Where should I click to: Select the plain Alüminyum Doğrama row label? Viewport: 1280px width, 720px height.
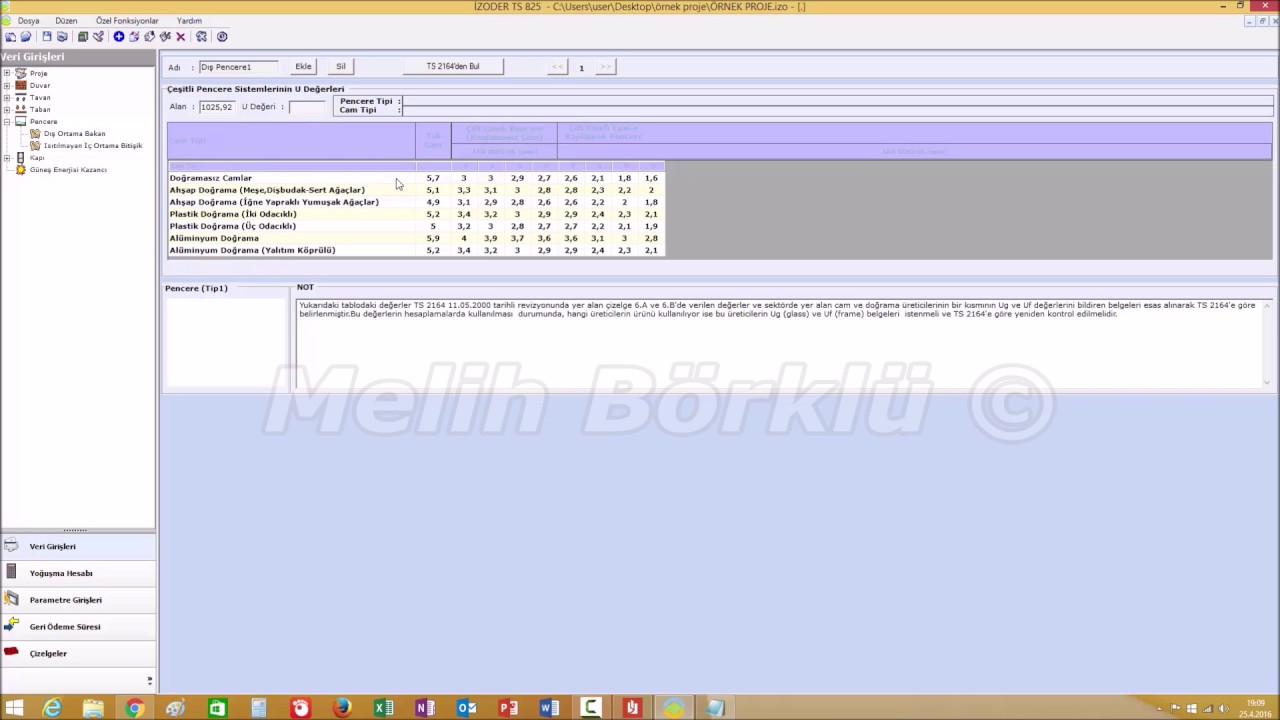coord(214,238)
